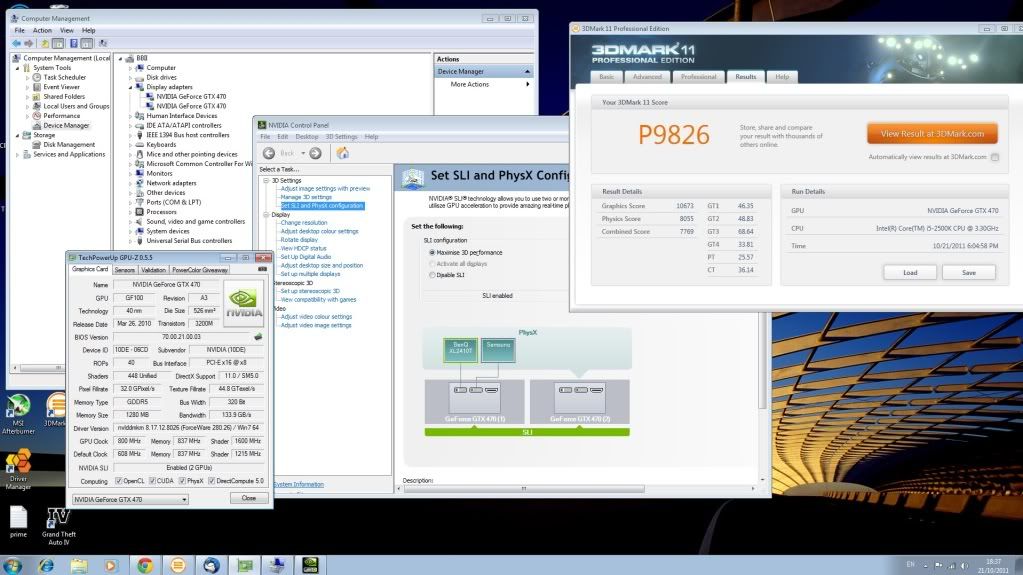Screen dimensions: 1023x575
Task: Collapse Display adapters in Device Manager
Action: [130, 87]
